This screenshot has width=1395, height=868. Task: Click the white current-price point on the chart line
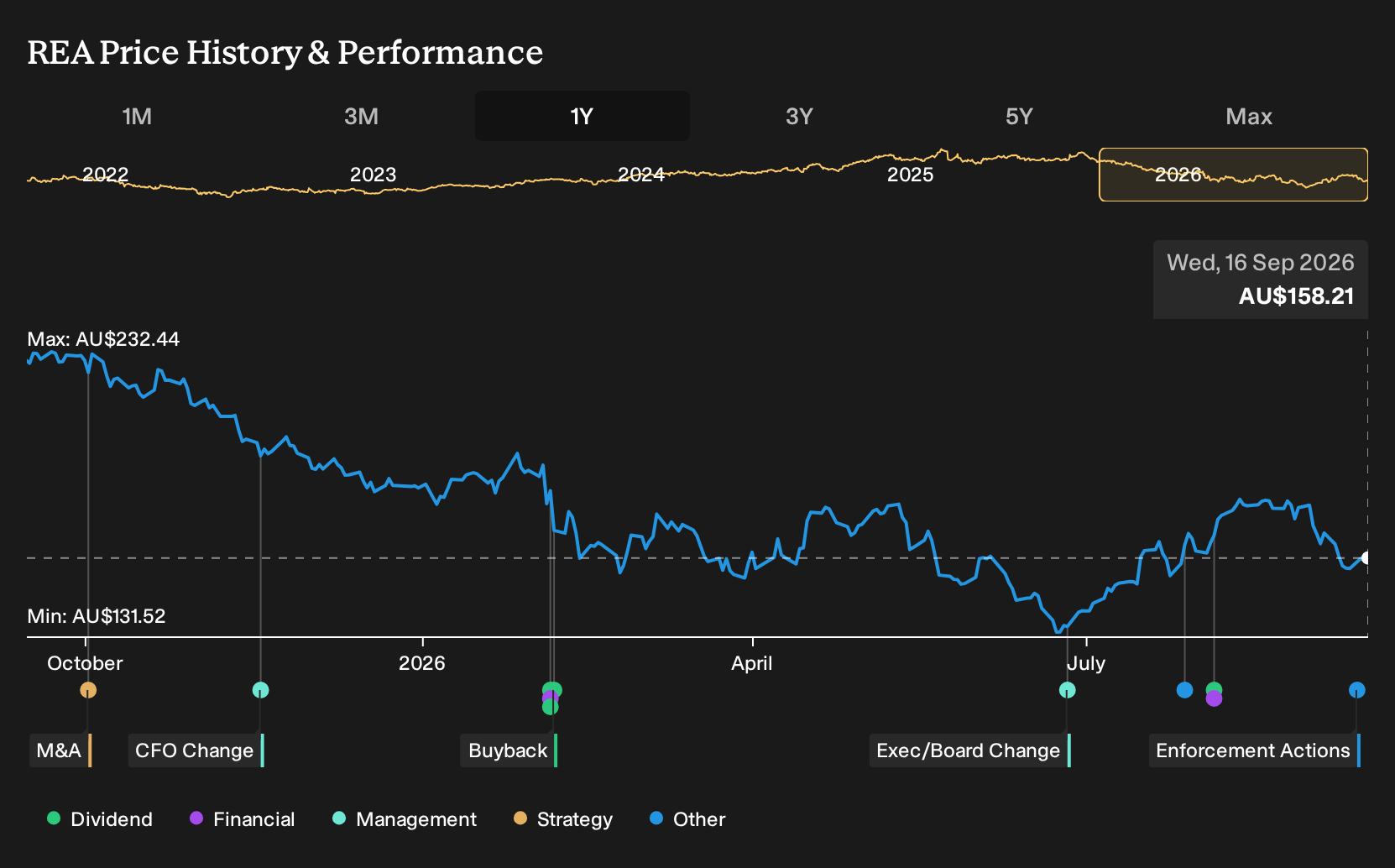click(x=1366, y=557)
